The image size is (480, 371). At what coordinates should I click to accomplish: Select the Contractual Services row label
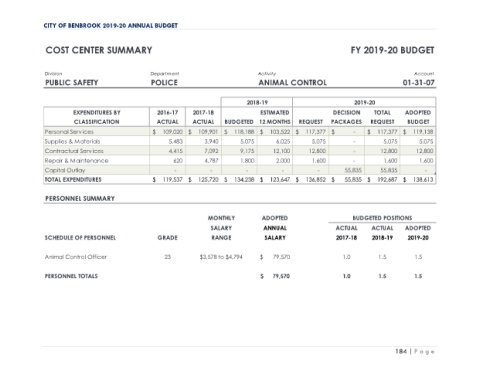(x=74, y=151)
